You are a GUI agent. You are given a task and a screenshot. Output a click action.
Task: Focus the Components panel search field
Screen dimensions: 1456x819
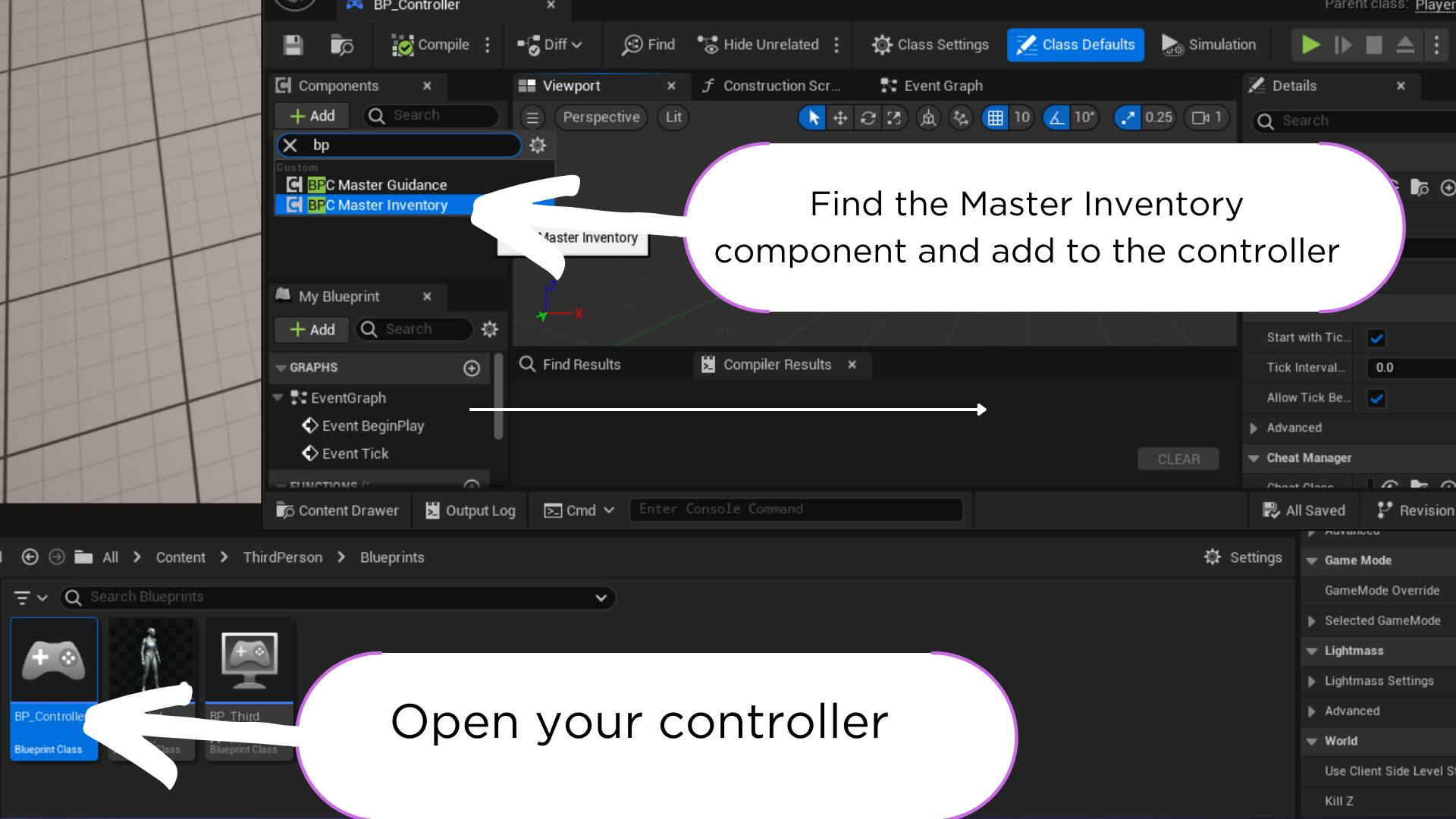click(431, 115)
